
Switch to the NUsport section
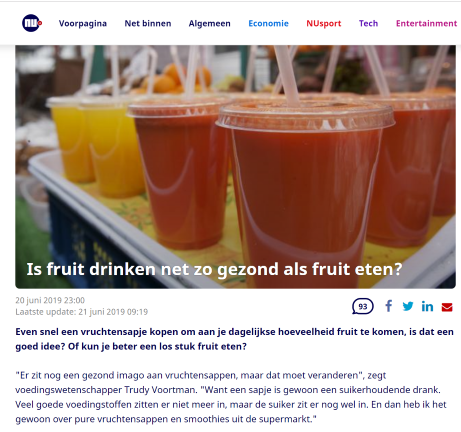point(324,24)
